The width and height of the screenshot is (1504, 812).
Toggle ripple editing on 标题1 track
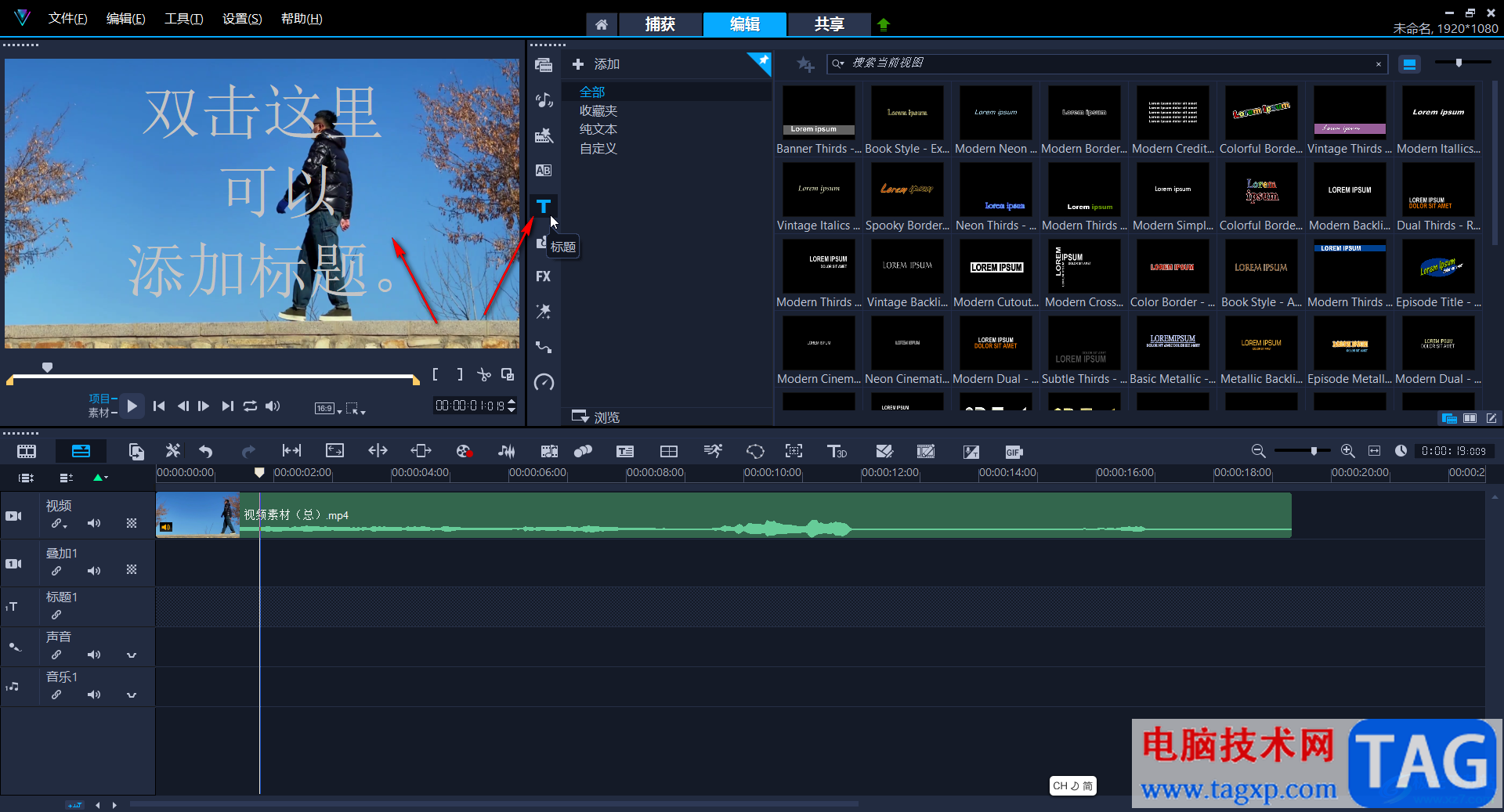point(56,615)
